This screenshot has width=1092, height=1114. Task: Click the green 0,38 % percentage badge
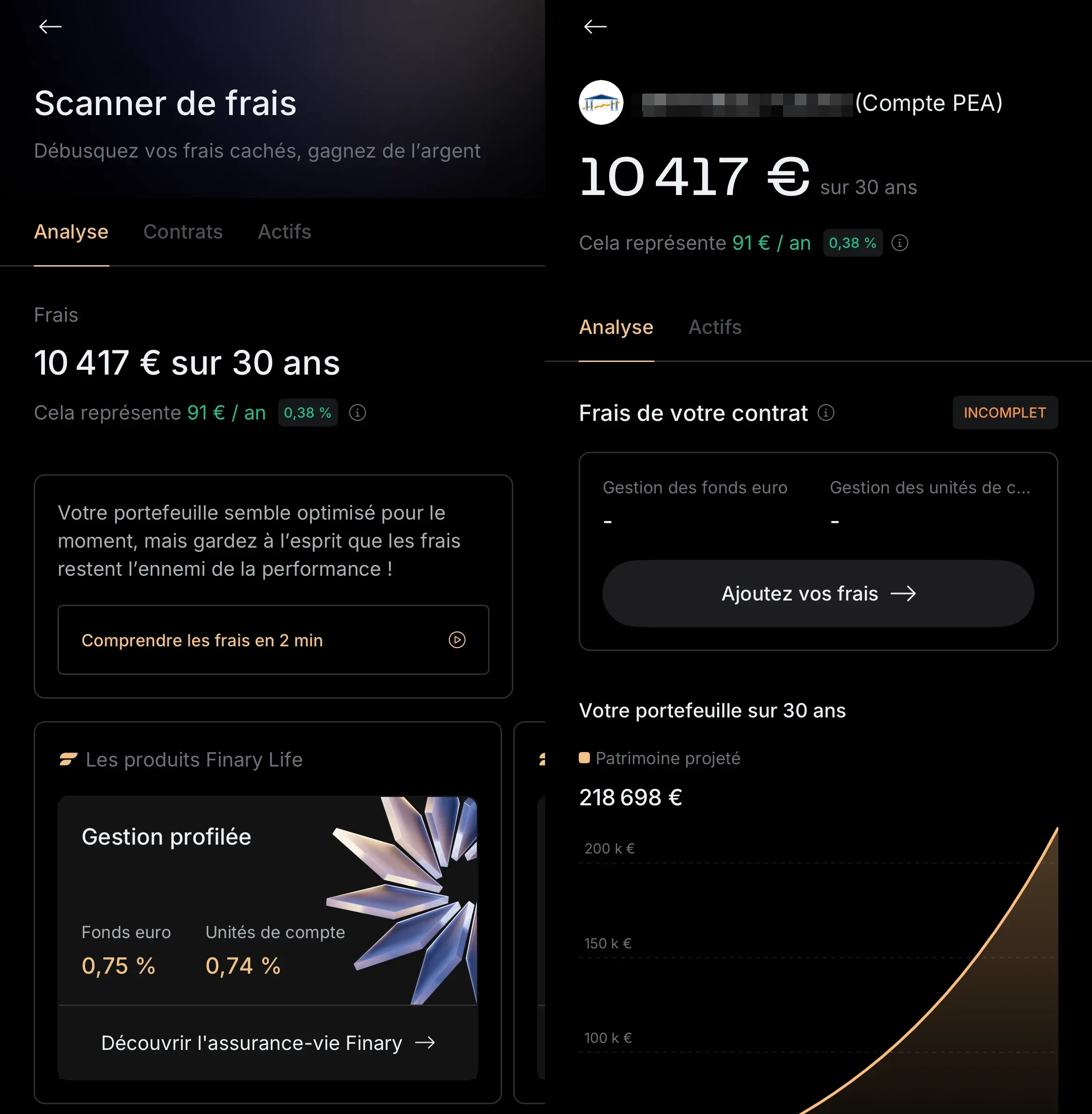pos(308,412)
